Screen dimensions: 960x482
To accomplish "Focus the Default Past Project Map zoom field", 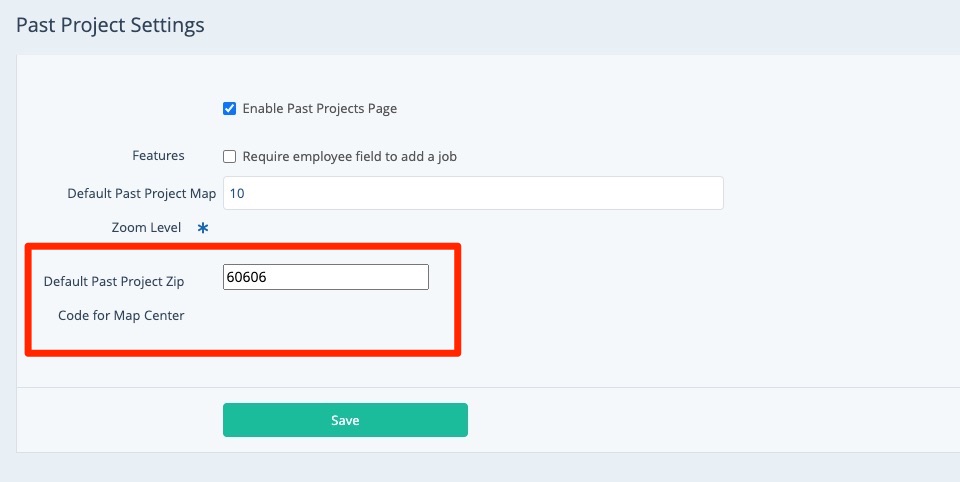I will pyautogui.click(x=473, y=193).
